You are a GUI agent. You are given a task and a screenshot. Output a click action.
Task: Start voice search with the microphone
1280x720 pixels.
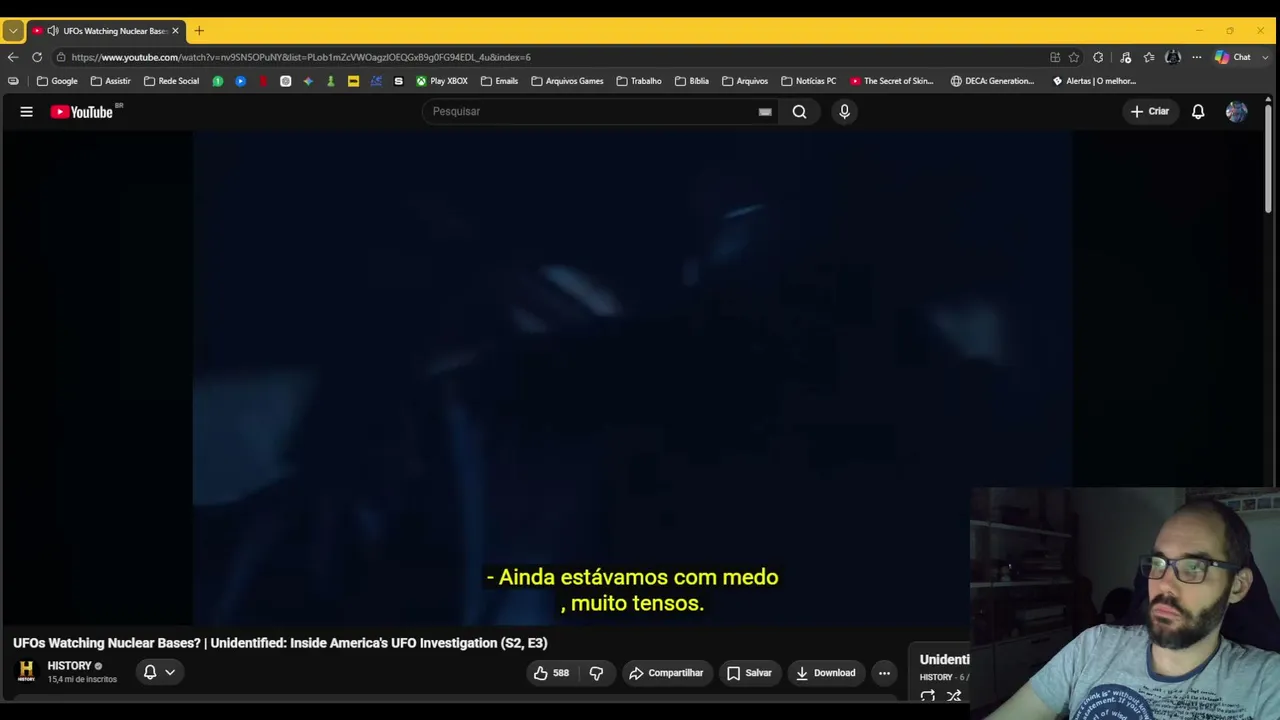pyautogui.click(x=844, y=112)
